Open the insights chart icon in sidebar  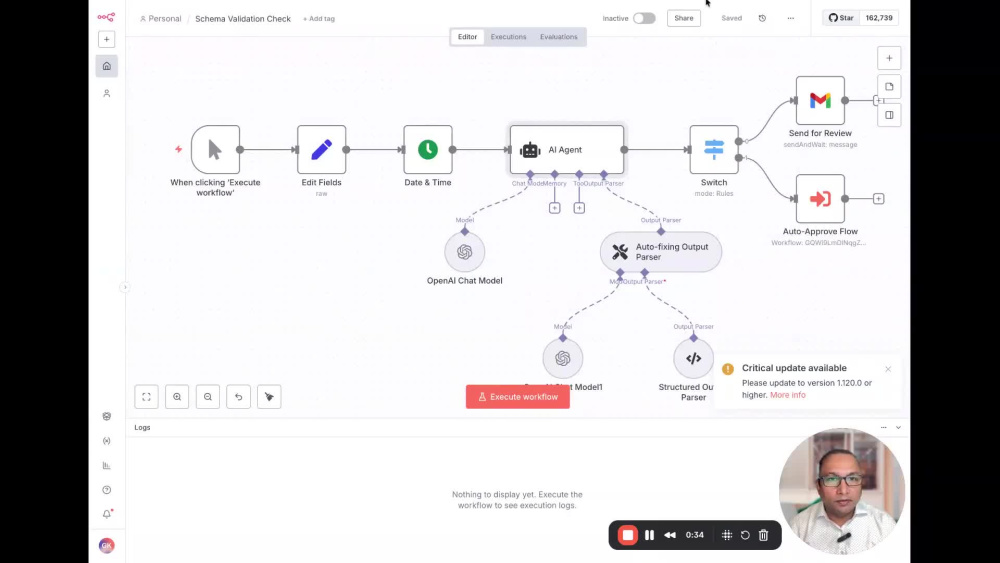coord(107,465)
